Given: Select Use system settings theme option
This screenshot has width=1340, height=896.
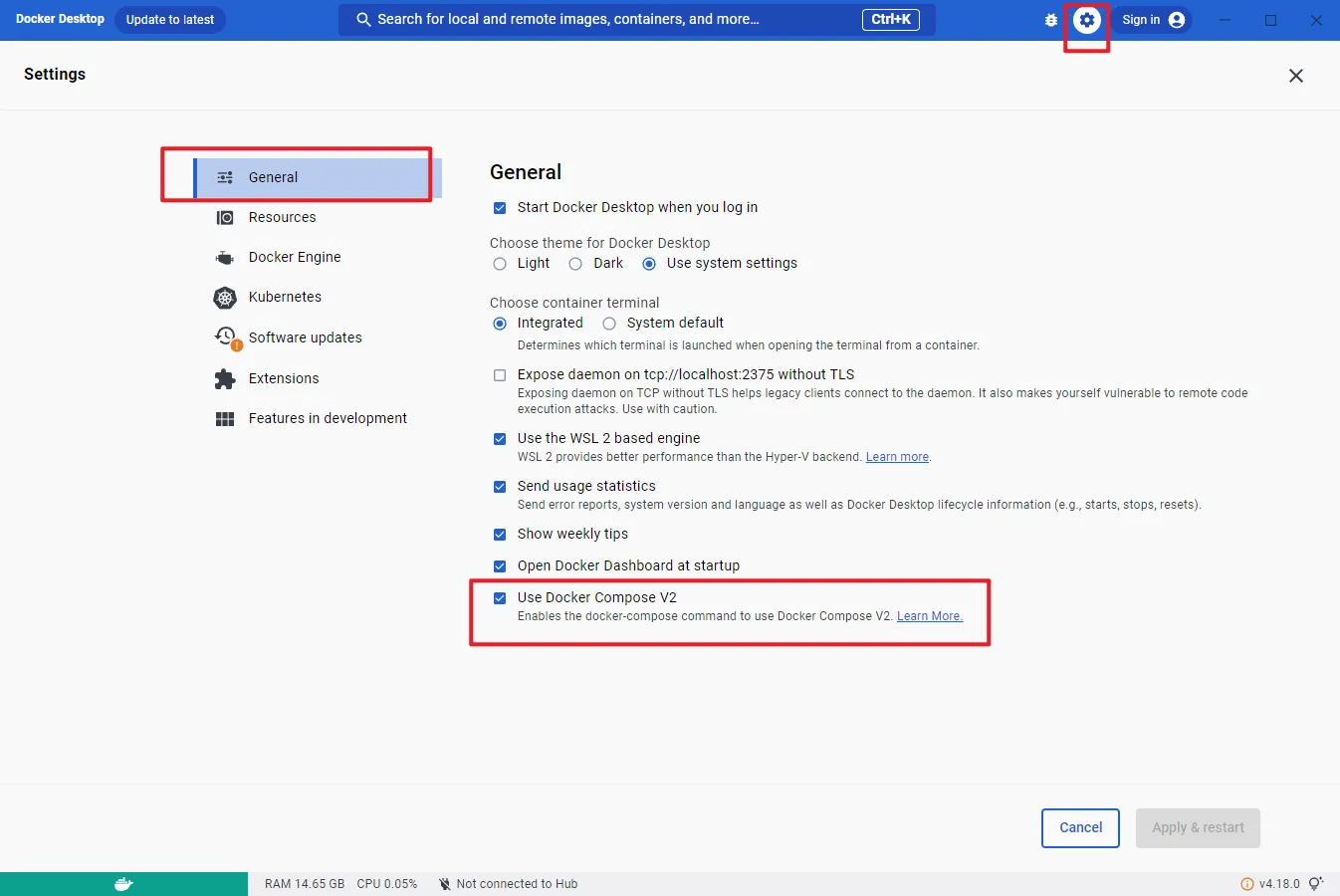Looking at the screenshot, I should 649,264.
